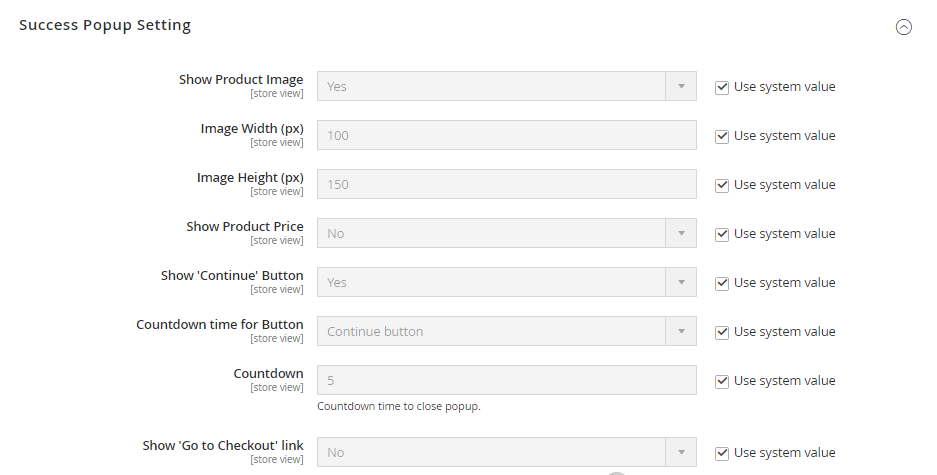Click the Image Width (px) input field
The height and width of the screenshot is (475, 937).
click(506, 136)
